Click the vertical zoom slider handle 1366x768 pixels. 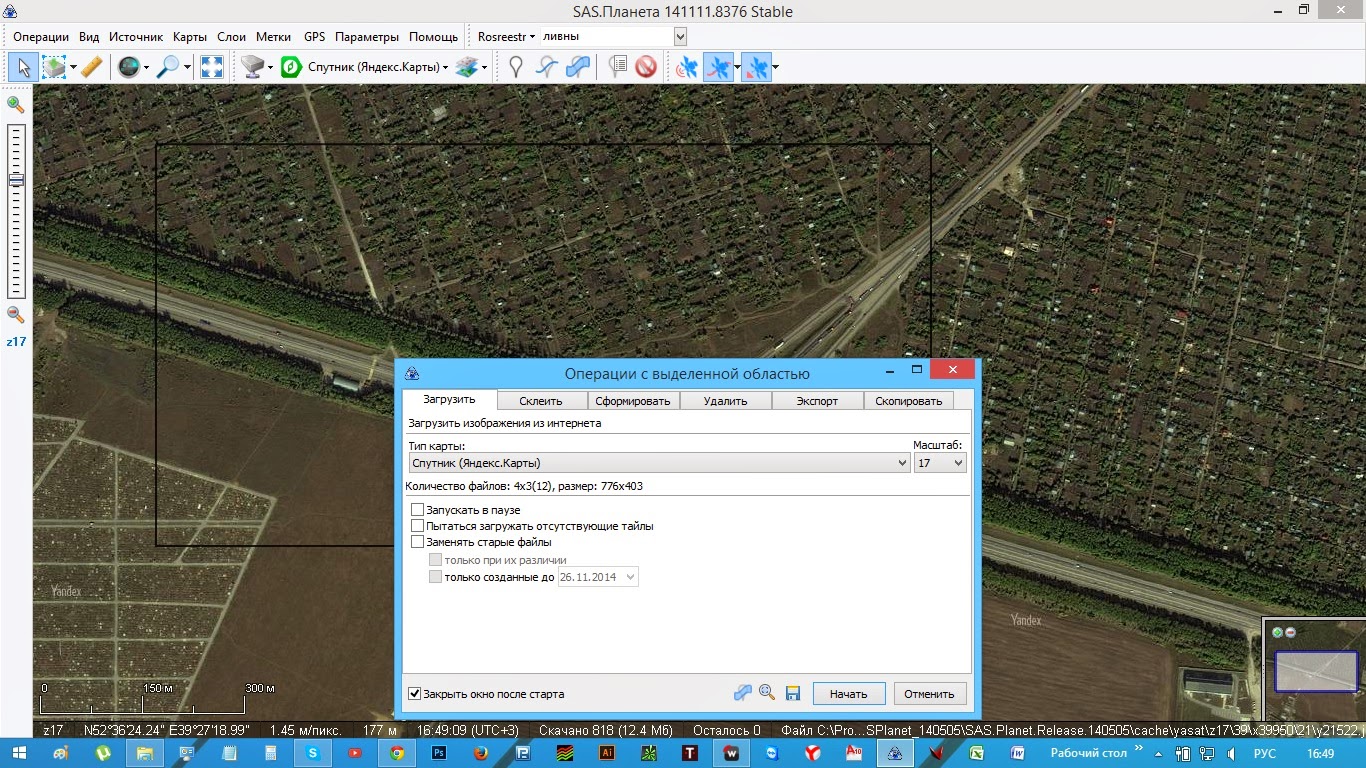[x=16, y=180]
